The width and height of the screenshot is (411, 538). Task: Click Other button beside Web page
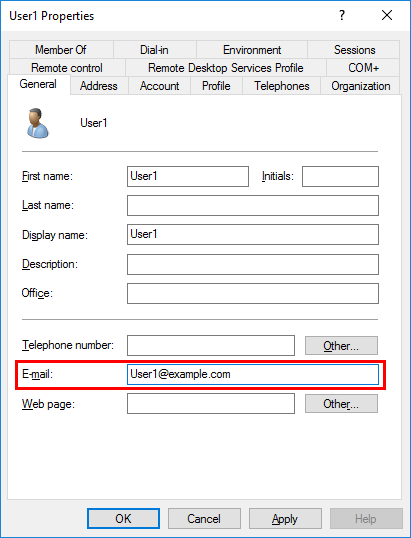pos(341,404)
